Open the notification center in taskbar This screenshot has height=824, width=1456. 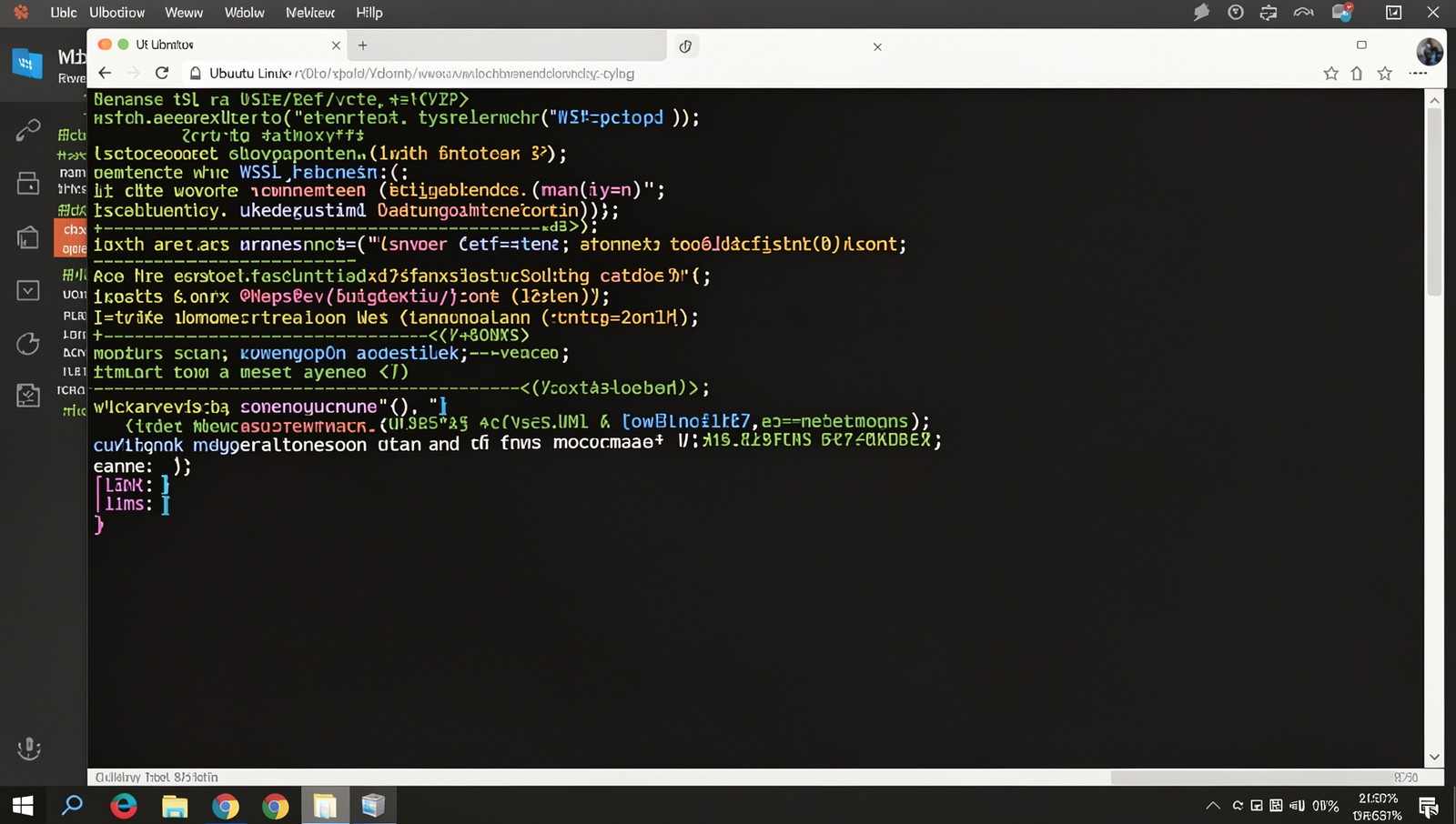point(1428,806)
